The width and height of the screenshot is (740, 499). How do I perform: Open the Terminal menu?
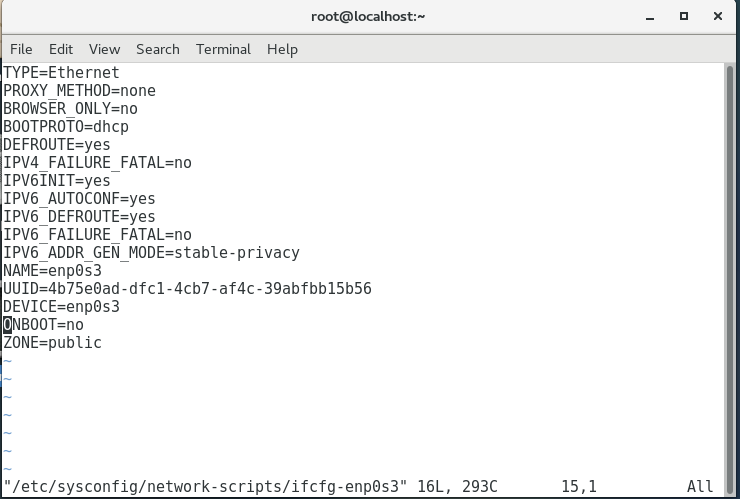coord(223,49)
